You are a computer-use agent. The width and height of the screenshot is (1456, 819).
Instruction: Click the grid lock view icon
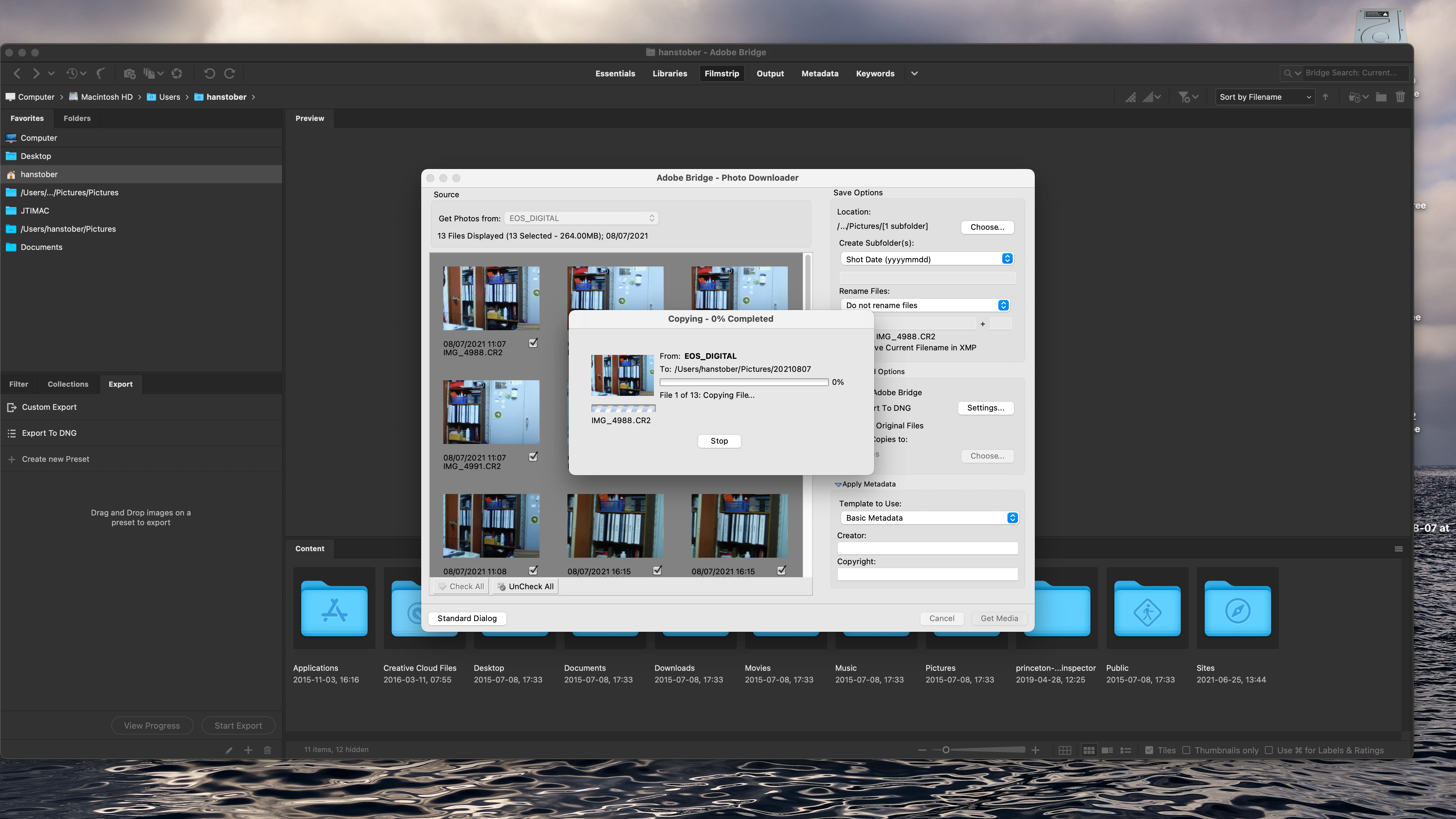pyautogui.click(x=1065, y=750)
